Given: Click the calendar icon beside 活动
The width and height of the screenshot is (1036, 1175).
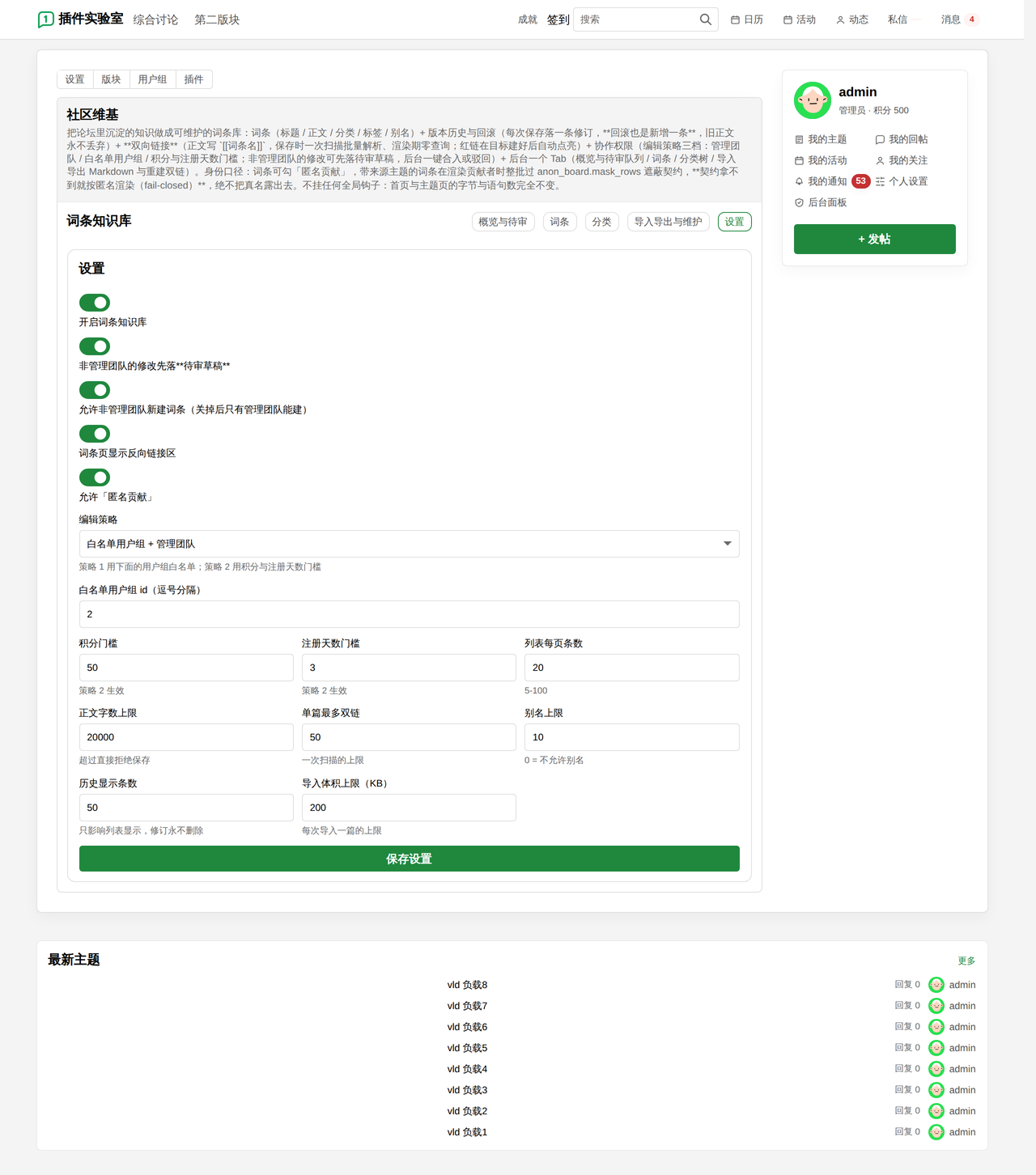Looking at the screenshot, I should 788,19.
